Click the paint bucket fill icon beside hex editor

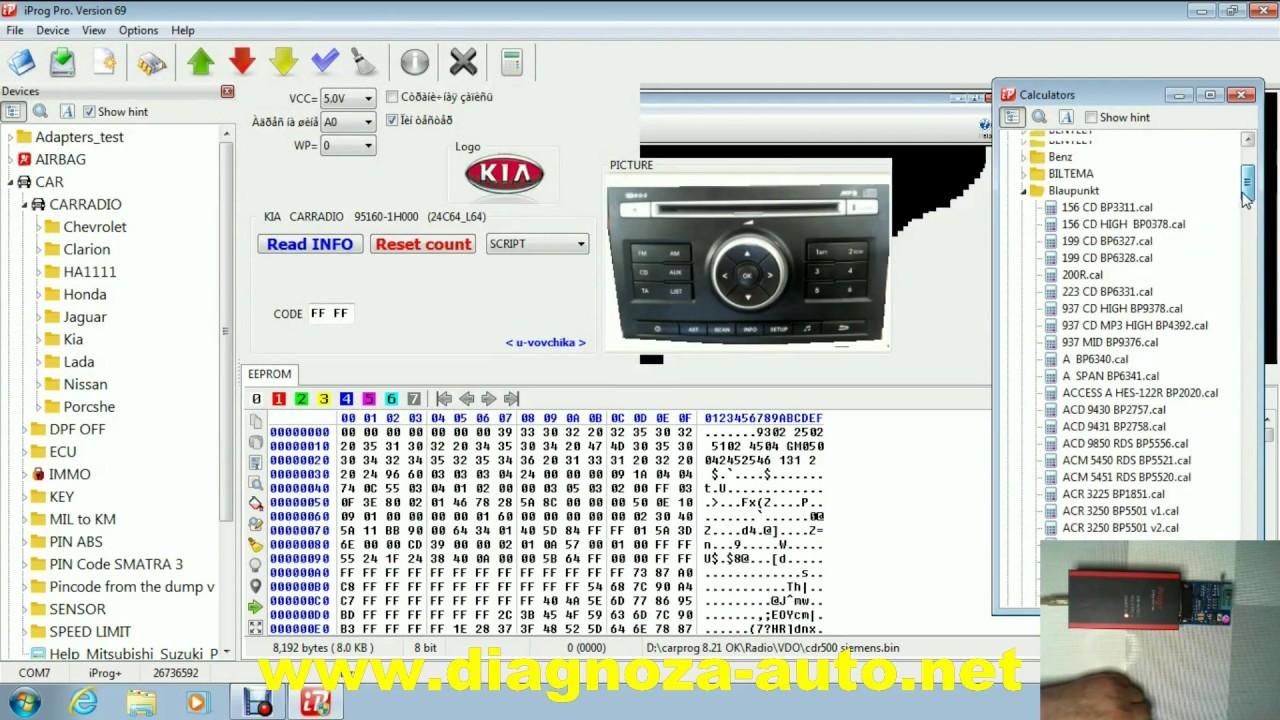[255, 504]
